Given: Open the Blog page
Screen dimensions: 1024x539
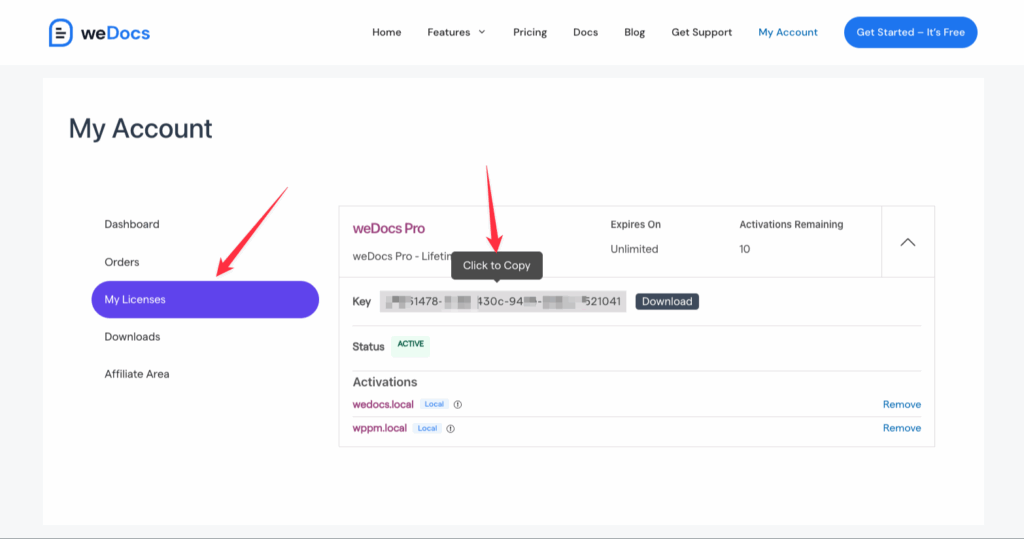Looking at the screenshot, I should tap(634, 32).
